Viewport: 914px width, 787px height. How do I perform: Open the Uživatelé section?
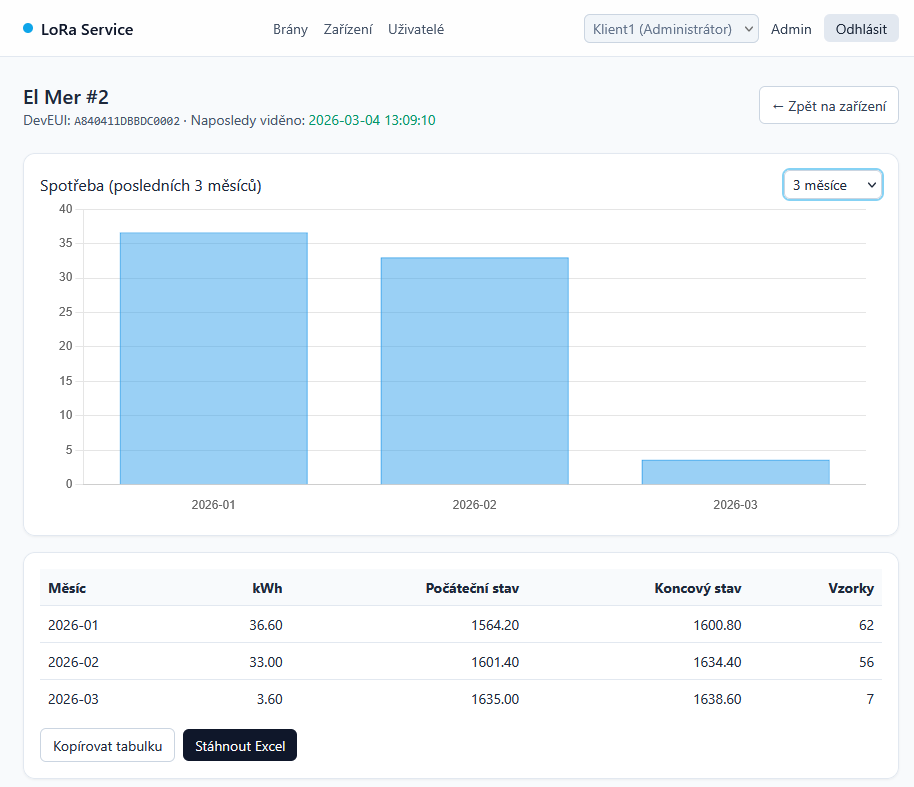click(x=416, y=29)
